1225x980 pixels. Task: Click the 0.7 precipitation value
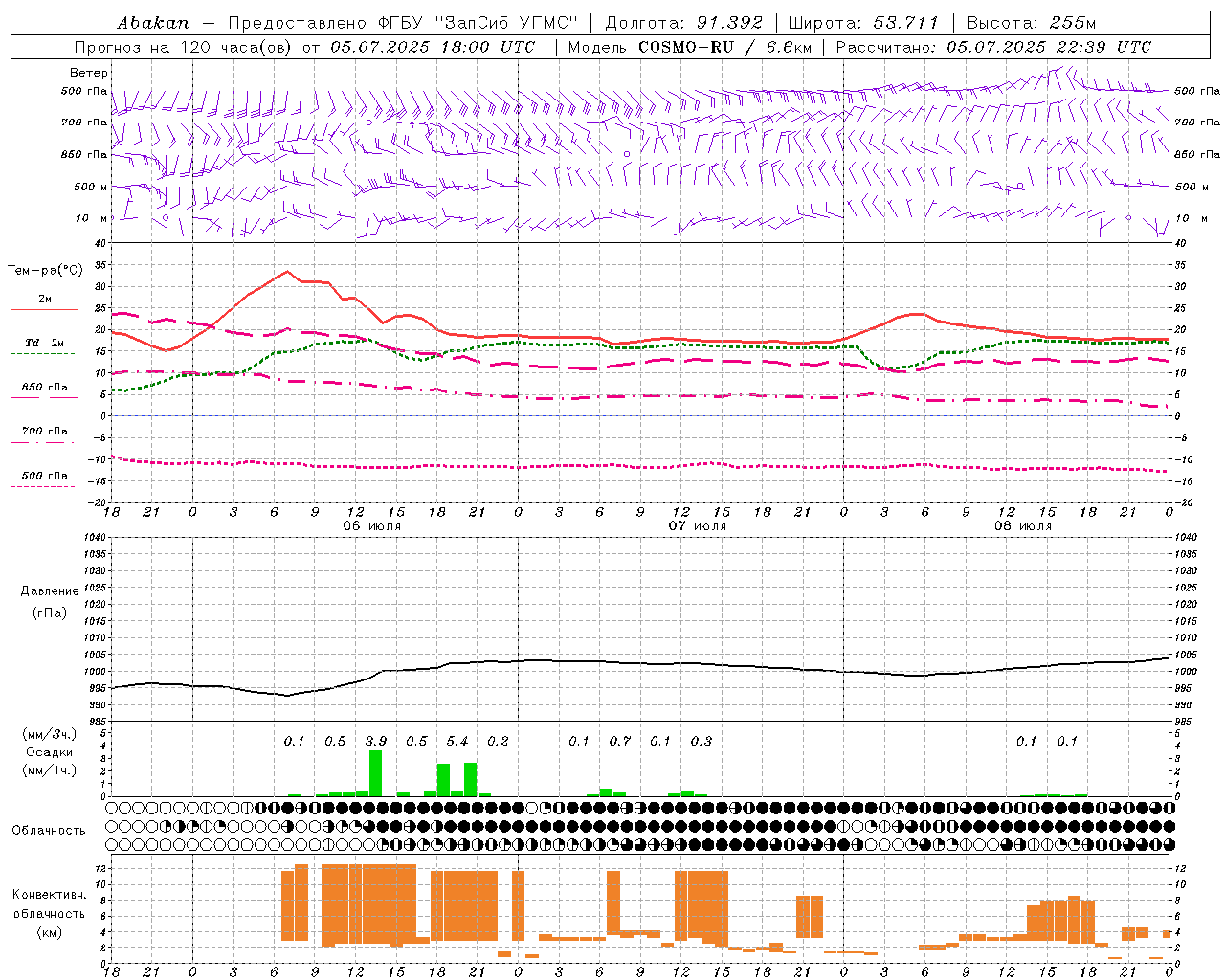pyautogui.click(x=620, y=741)
